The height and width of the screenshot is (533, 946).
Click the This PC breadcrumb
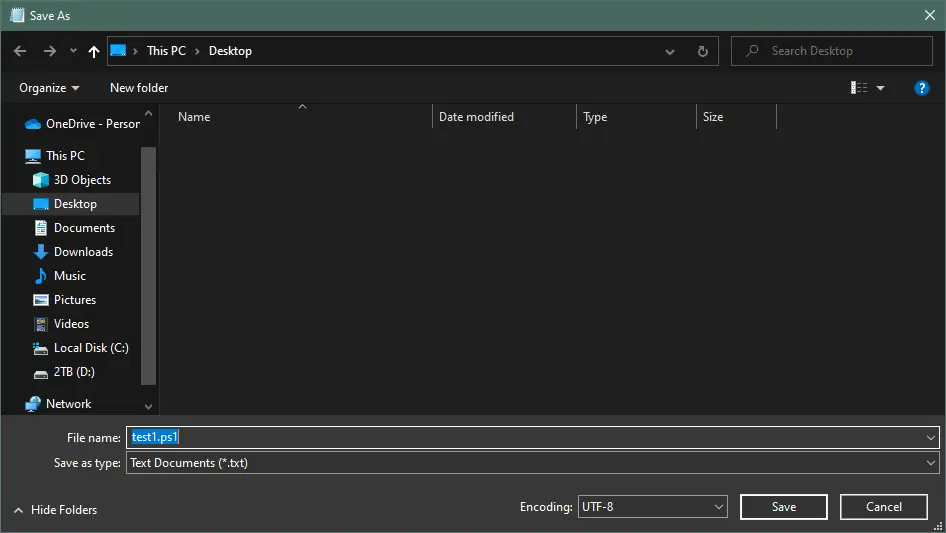(x=167, y=51)
